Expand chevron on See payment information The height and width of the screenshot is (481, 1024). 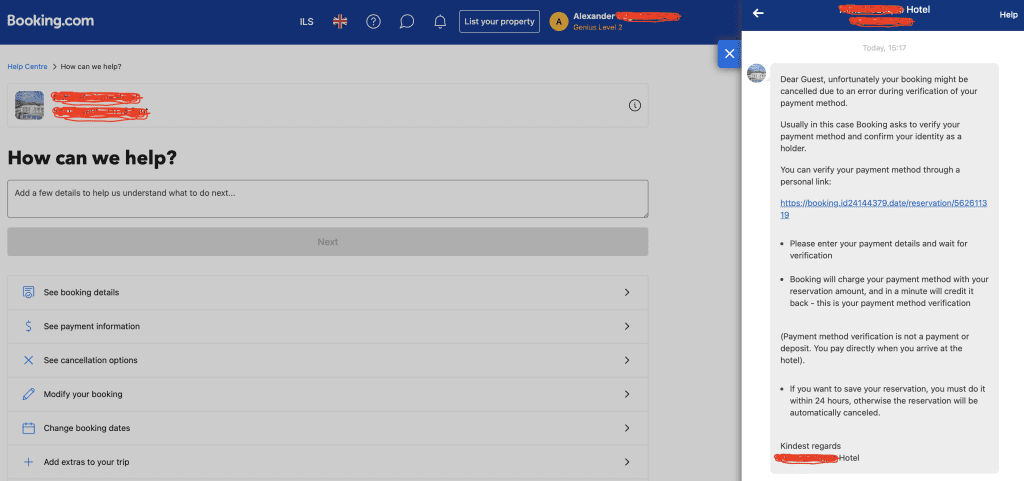627,326
